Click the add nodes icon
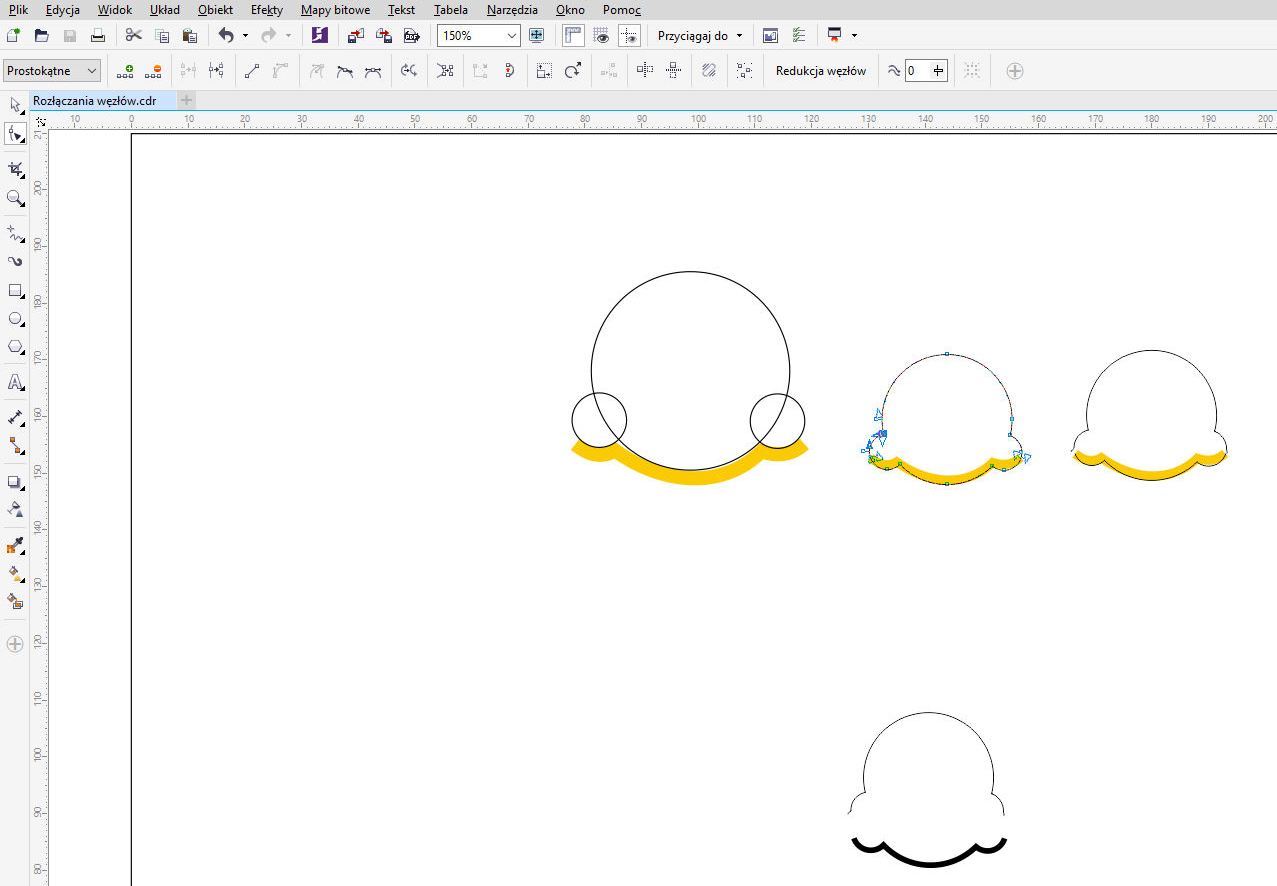1277x886 pixels. (125, 71)
